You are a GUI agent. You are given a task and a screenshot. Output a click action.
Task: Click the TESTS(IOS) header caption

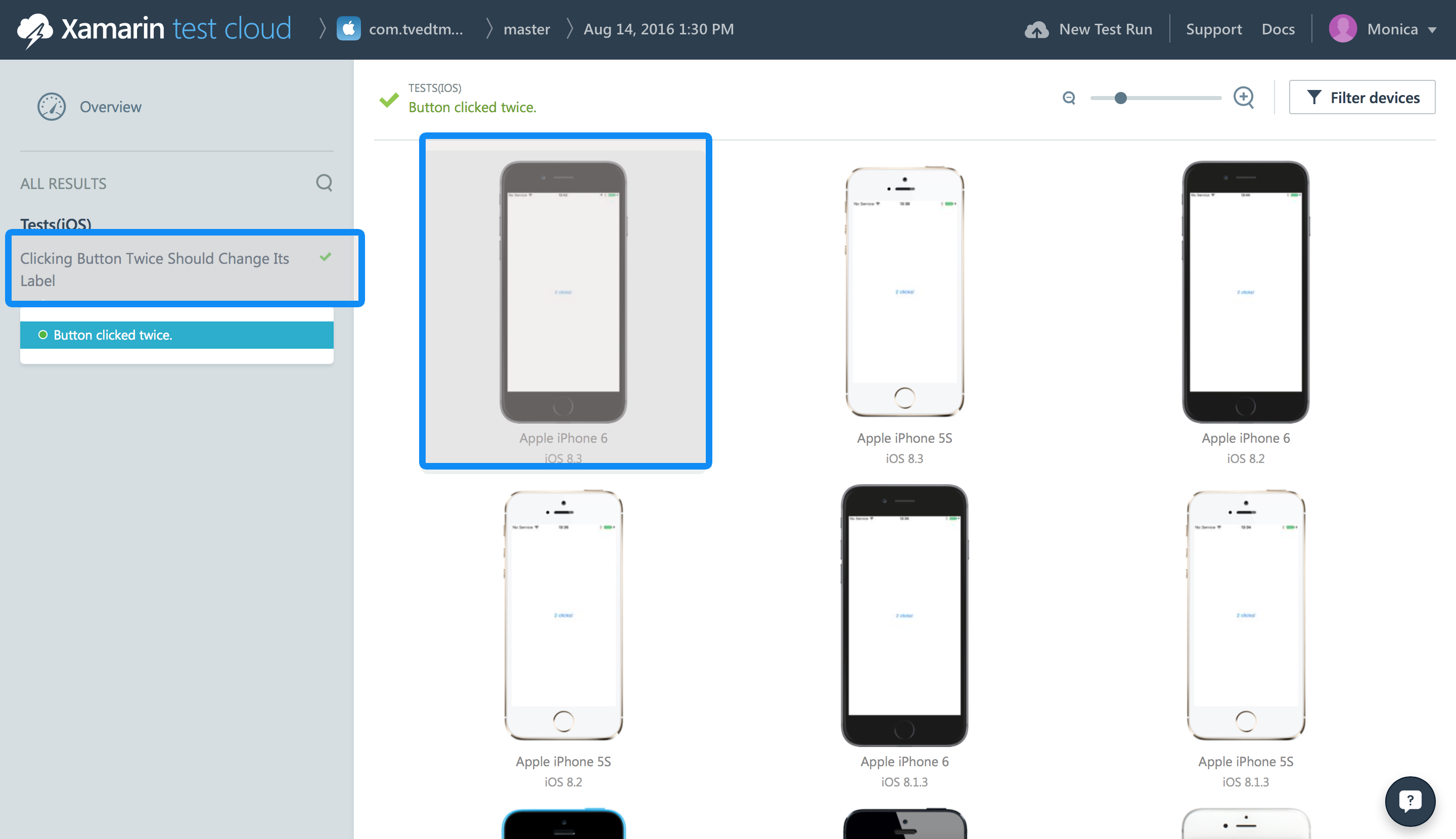435,88
